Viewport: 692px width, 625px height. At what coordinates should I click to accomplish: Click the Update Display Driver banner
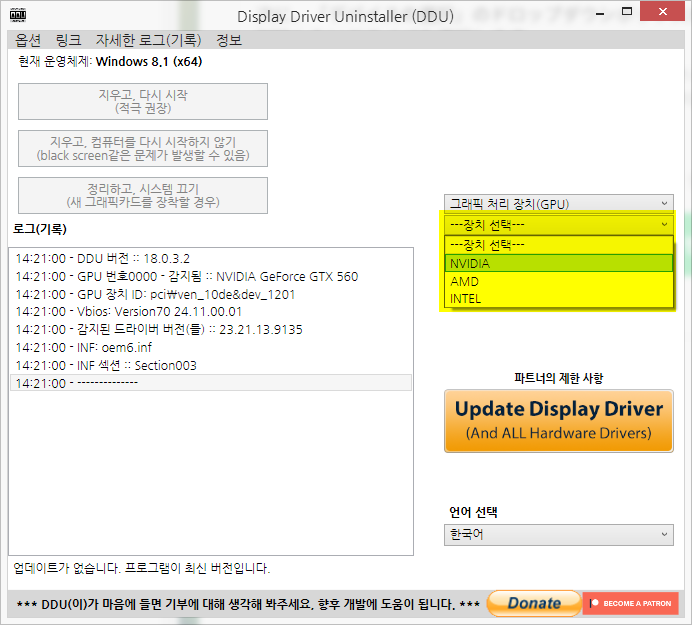[x=559, y=421]
